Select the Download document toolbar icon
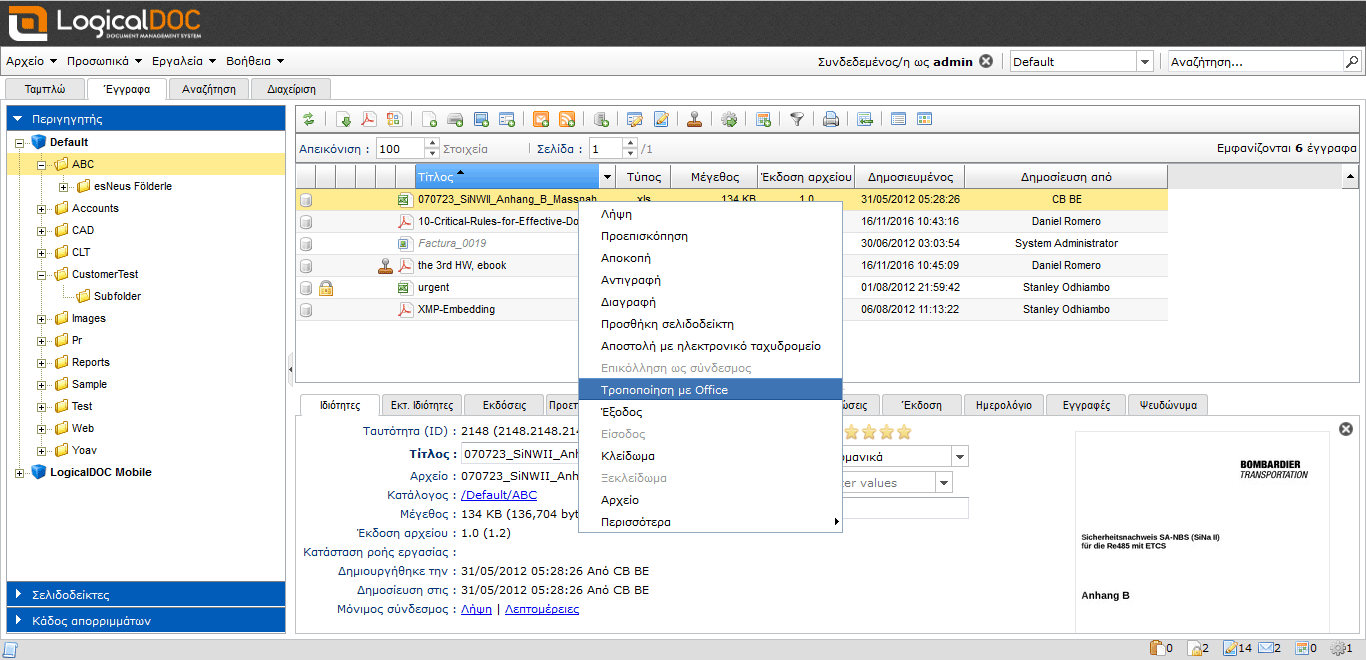This screenshot has width=1366, height=660. [344, 119]
